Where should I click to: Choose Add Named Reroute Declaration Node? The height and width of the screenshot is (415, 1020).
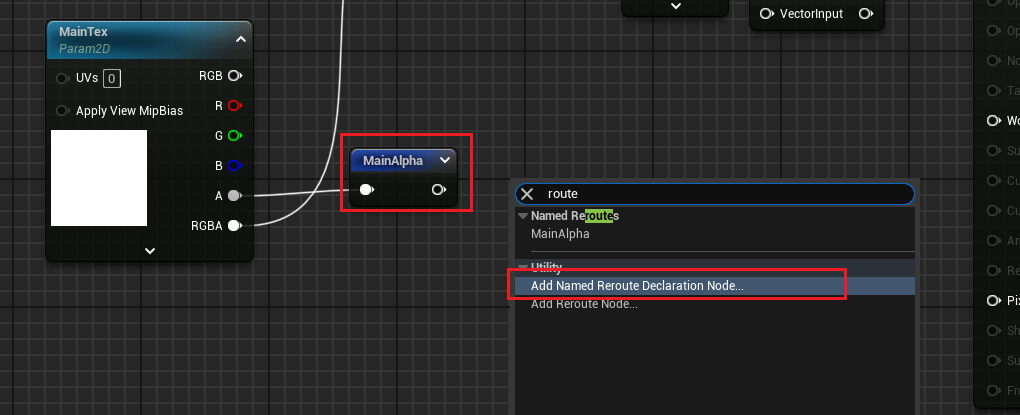click(x=637, y=285)
